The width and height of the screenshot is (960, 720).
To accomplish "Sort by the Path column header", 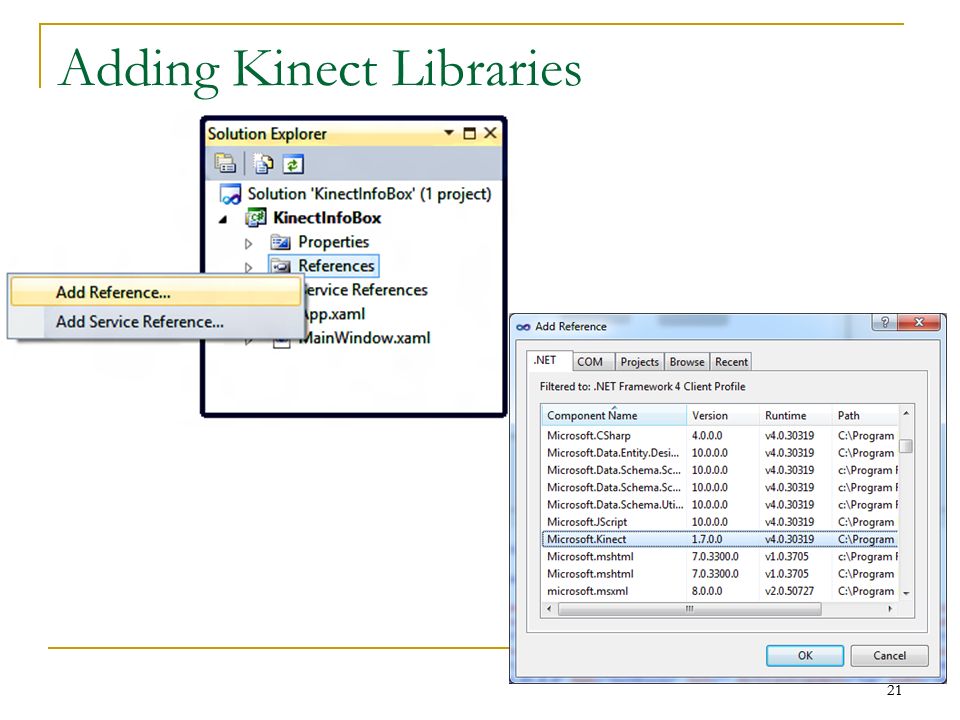I will (x=865, y=415).
